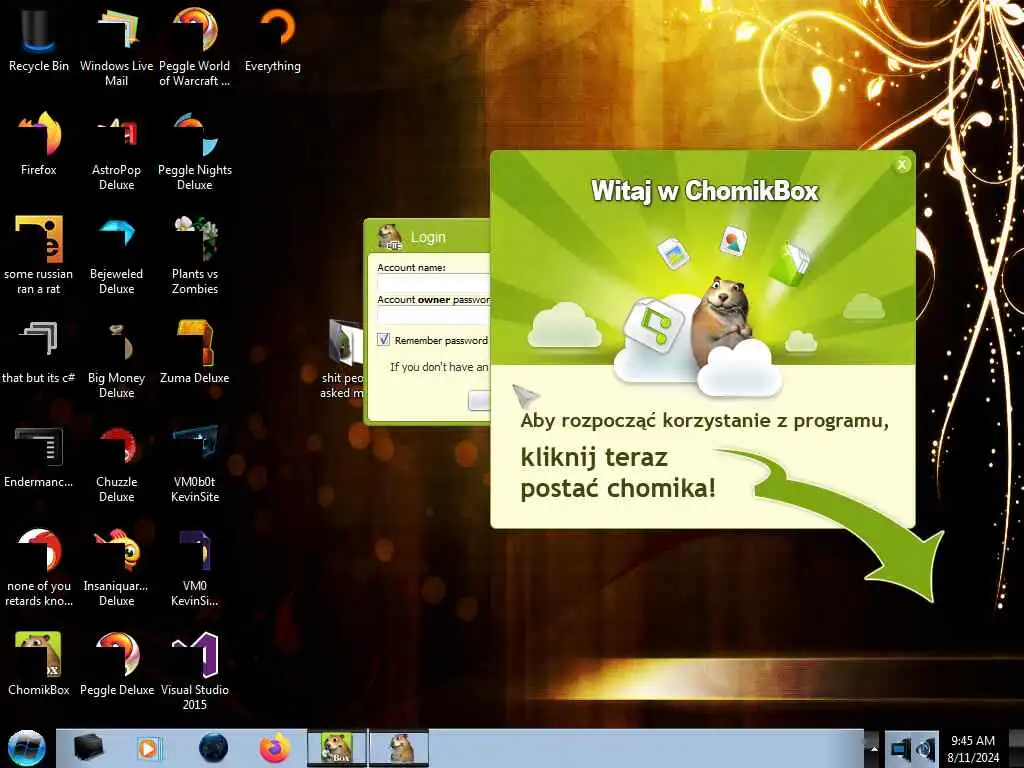Show hidden system tray icons arrow
The height and width of the screenshot is (768, 1024).
click(x=872, y=748)
